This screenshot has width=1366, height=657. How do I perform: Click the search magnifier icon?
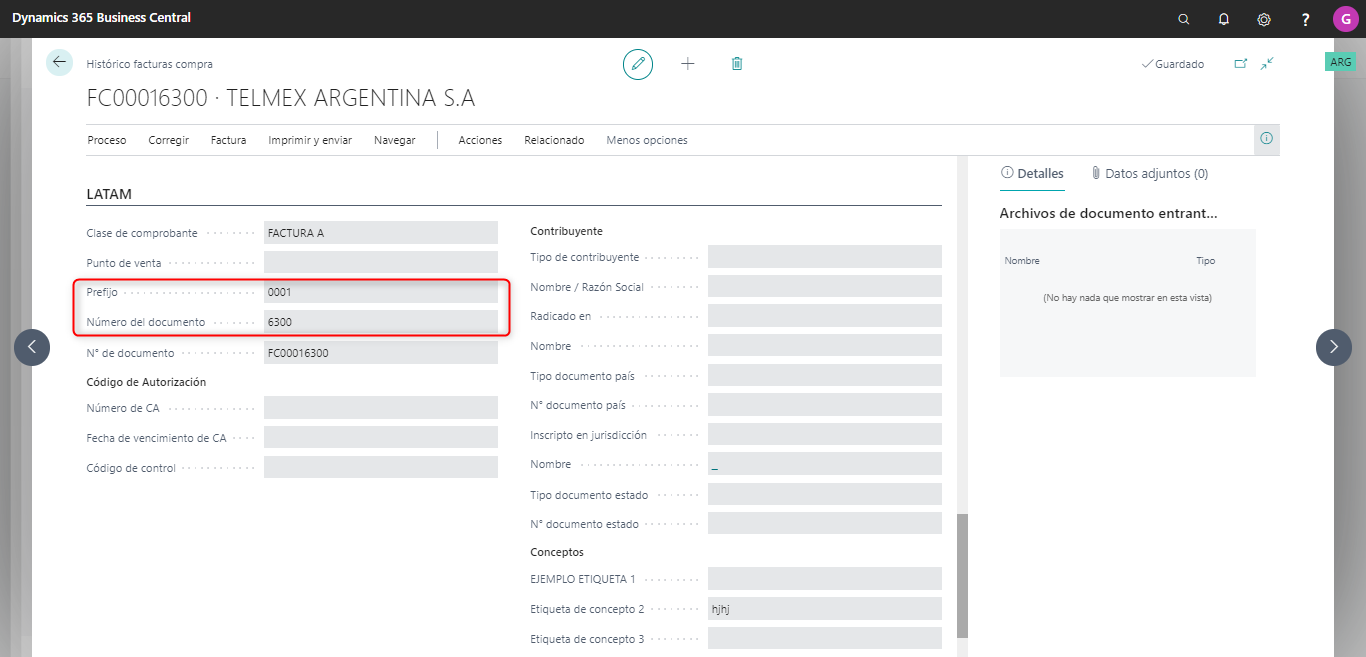click(1184, 19)
